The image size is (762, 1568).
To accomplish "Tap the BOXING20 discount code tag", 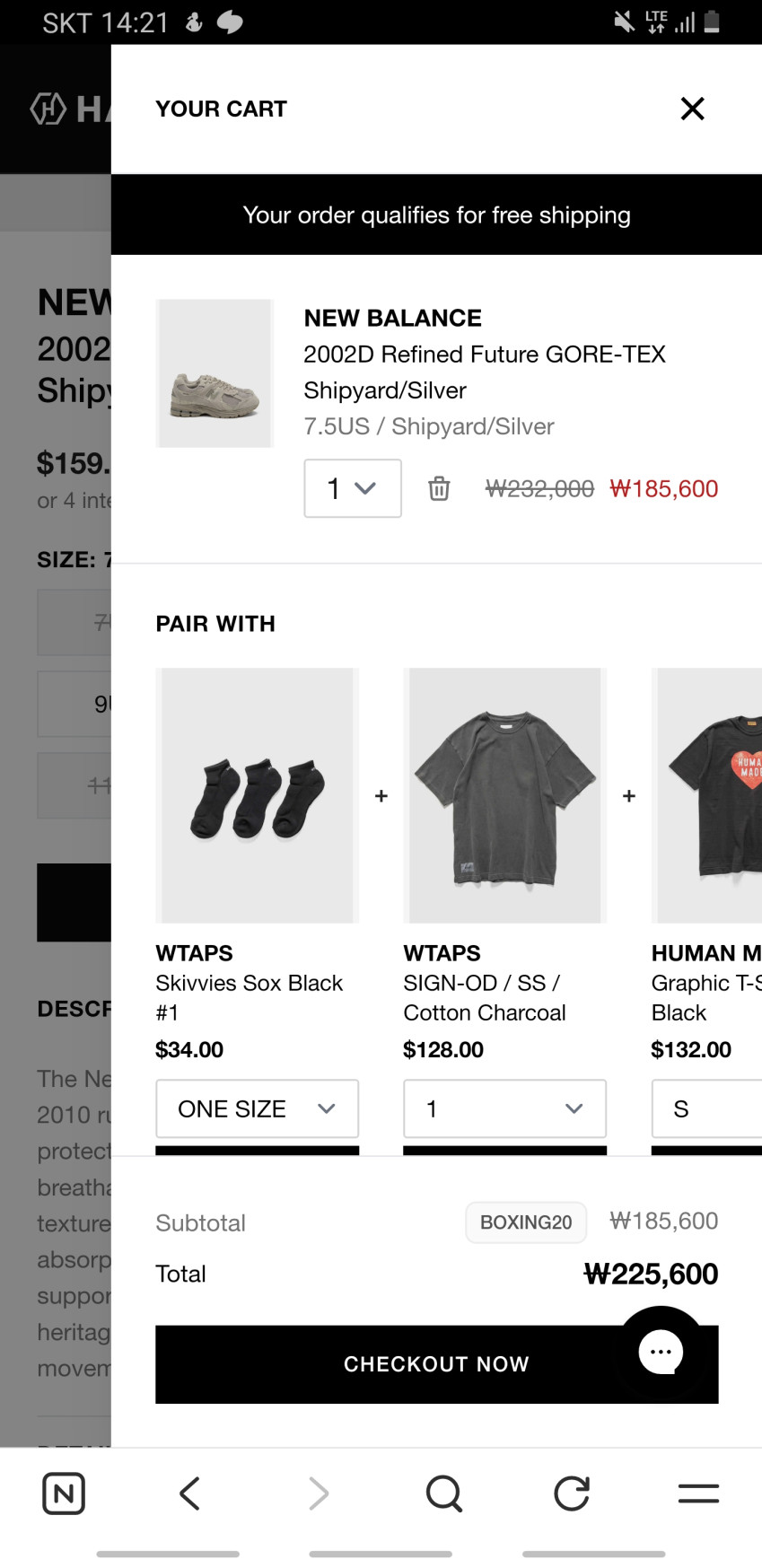I will point(526,1222).
